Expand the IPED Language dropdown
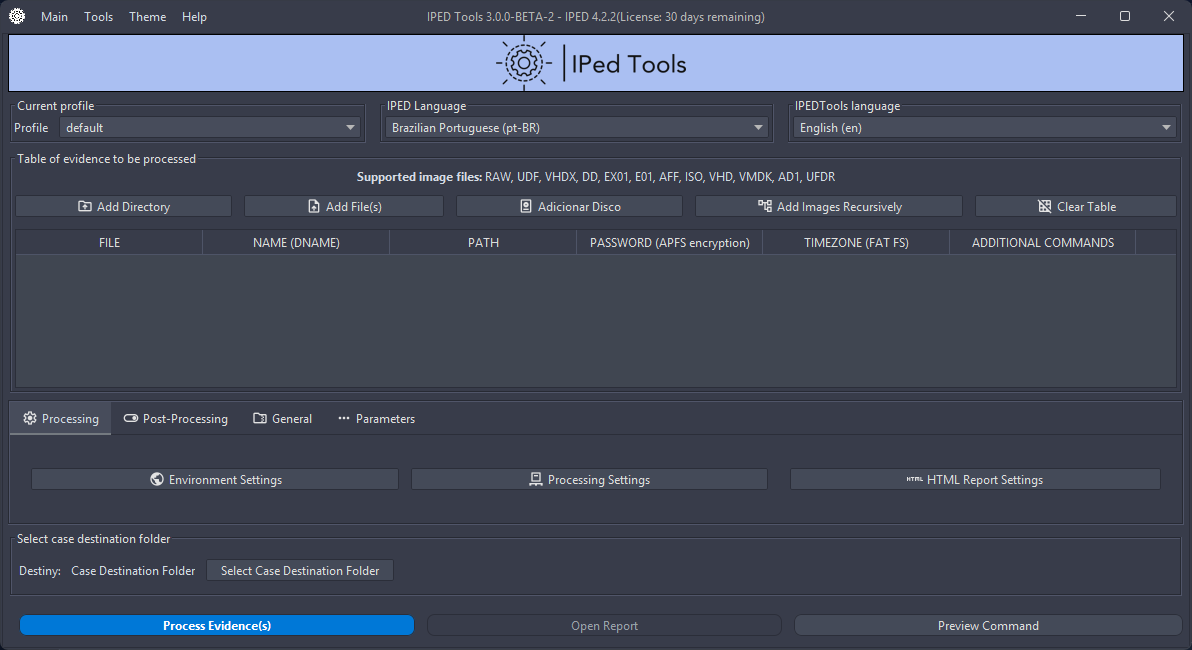Screen dimensions: 1192x650 (x=577, y=128)
